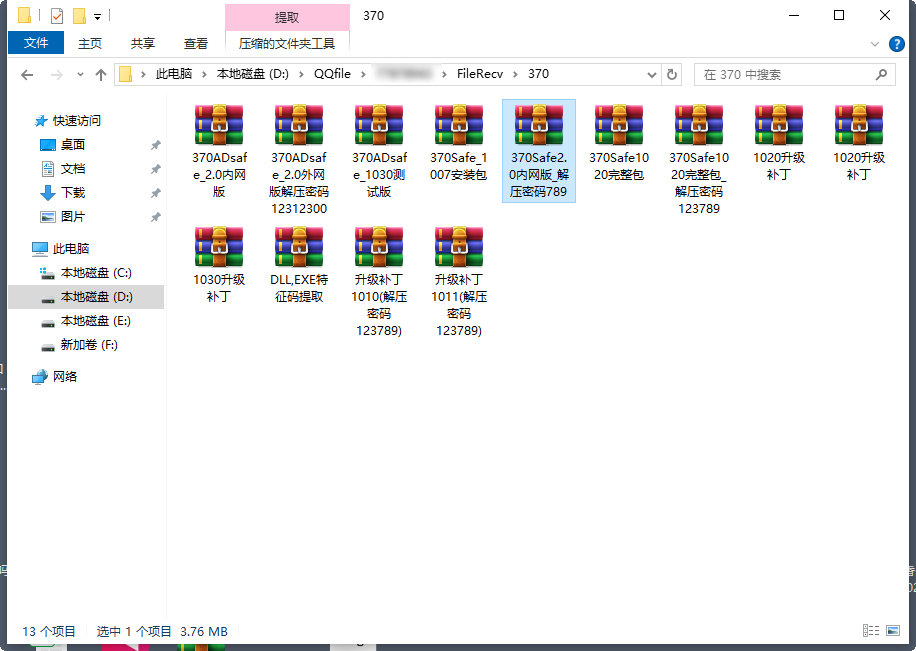Select the 370Safe1020完整包 archive icon
This screenshot has height=651, width=916.
(x=619, y=124)
